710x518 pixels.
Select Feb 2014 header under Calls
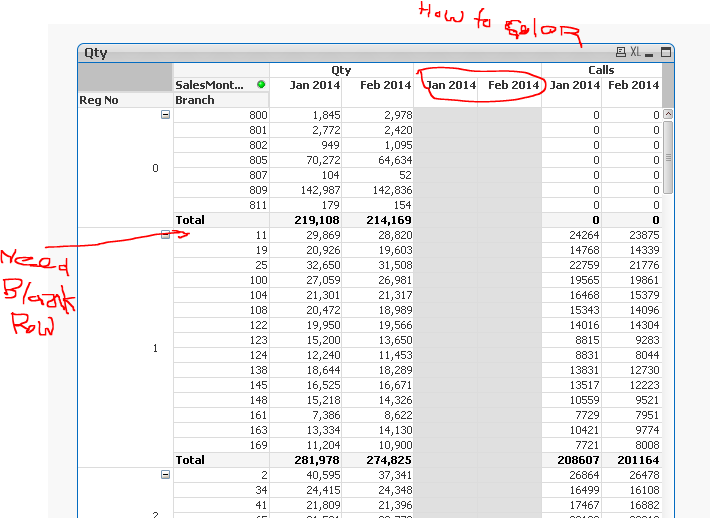(x=632, y=85)
